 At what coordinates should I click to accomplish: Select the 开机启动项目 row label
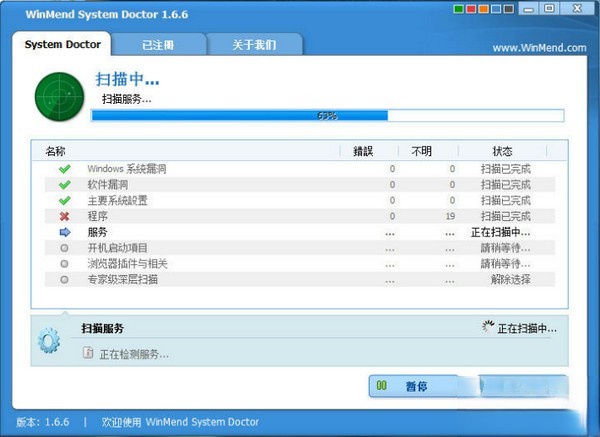pos(117,248)
